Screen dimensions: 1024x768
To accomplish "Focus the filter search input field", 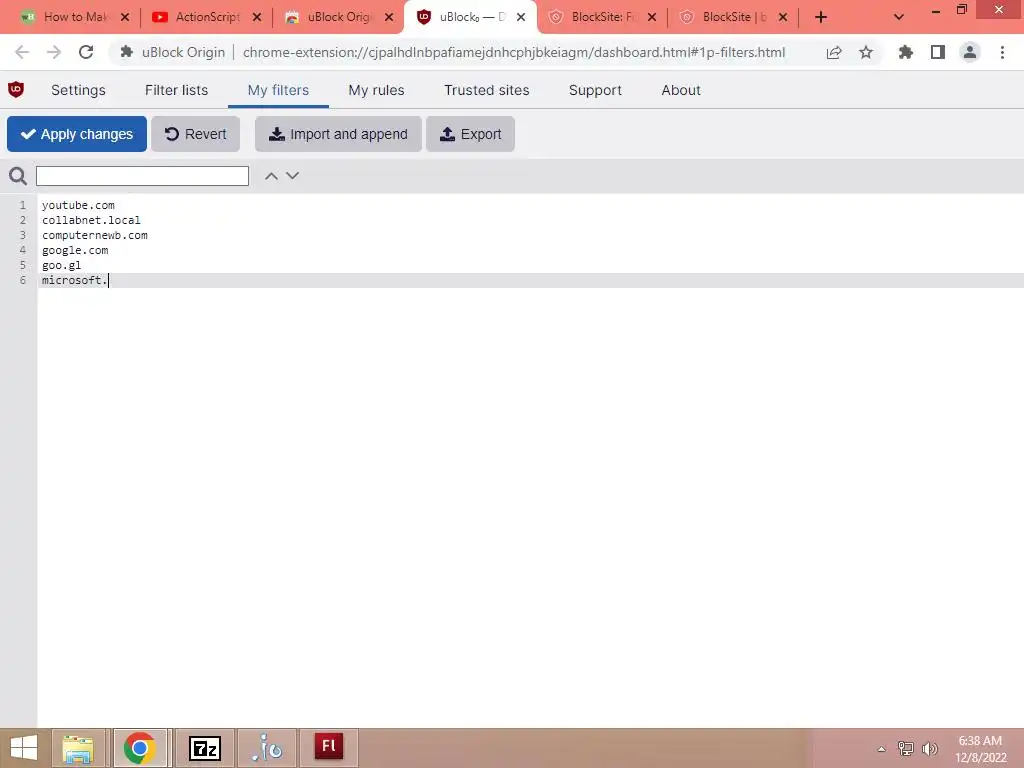I will tap(142, 176).
